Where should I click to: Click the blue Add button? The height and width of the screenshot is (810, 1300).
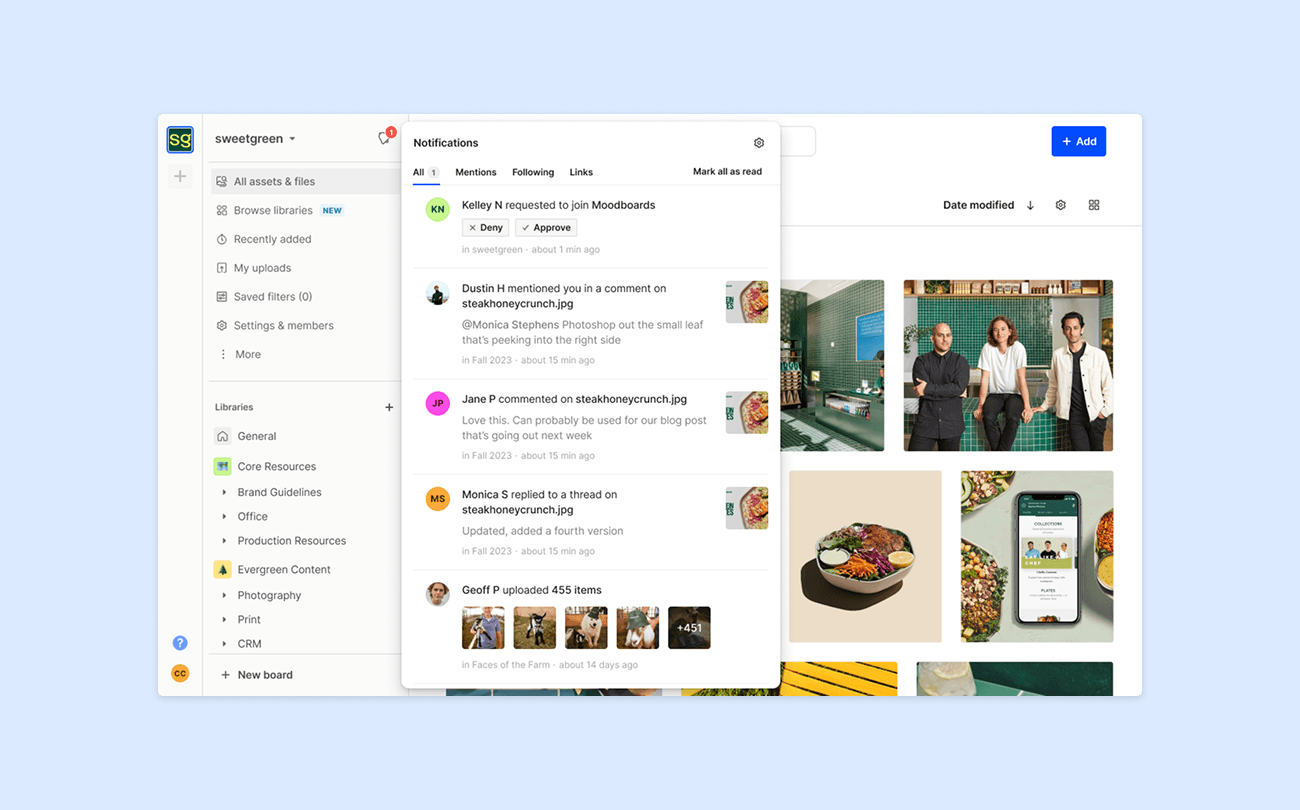click(1078, 141)
